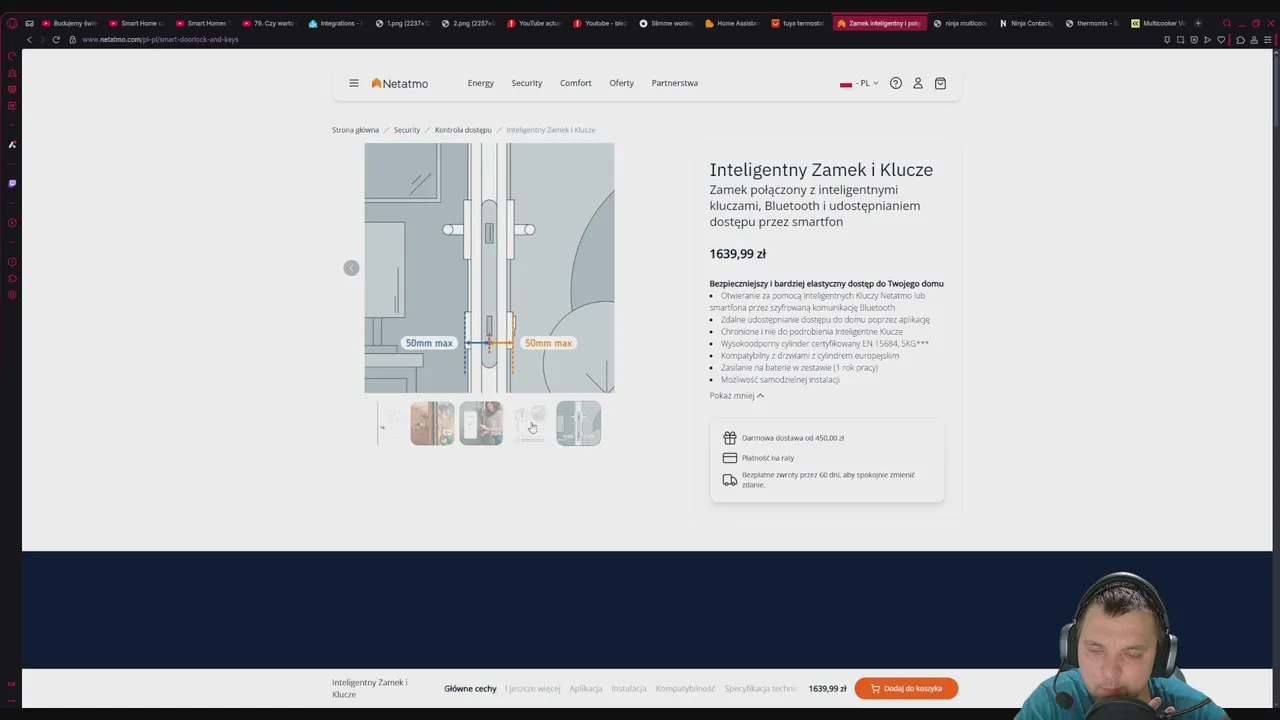1280x720 pixels.
Task: Click the browser snapshot icon in address bar
Action: click(x=1180, y=39)
